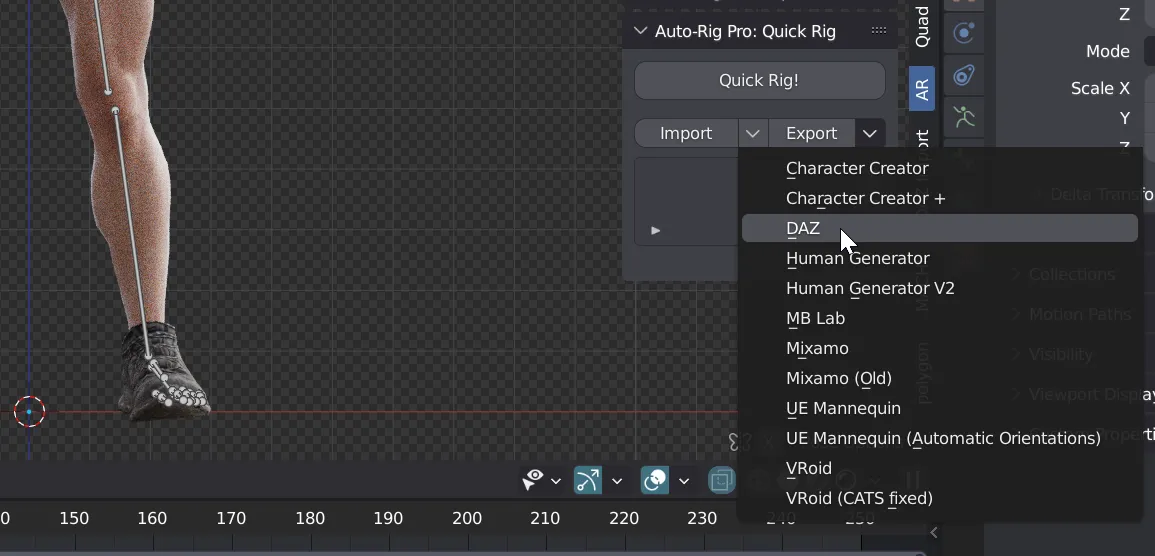The width and height of the screenshot is (1155, 556).
Task: Collapse the Auto-Rig Pro: Quick Rig panel
Action: 640,31
